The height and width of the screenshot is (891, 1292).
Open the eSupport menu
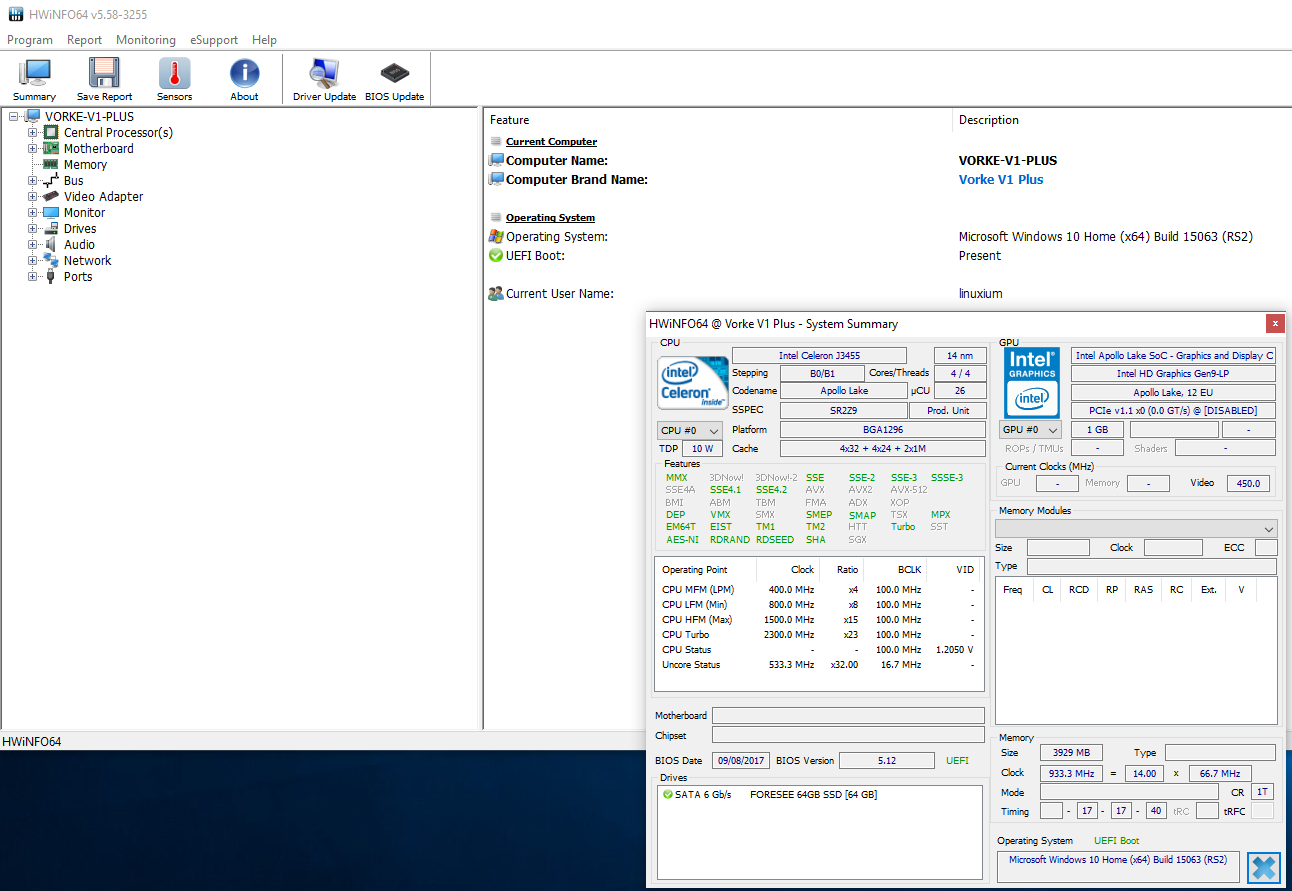(214, 40)
